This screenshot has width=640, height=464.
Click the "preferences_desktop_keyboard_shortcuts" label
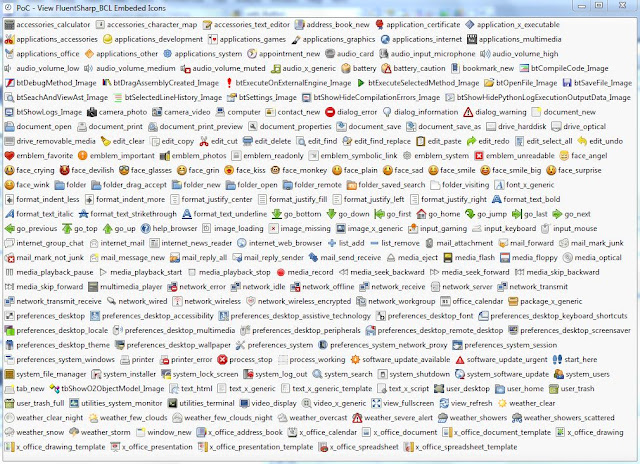[559, 316]
